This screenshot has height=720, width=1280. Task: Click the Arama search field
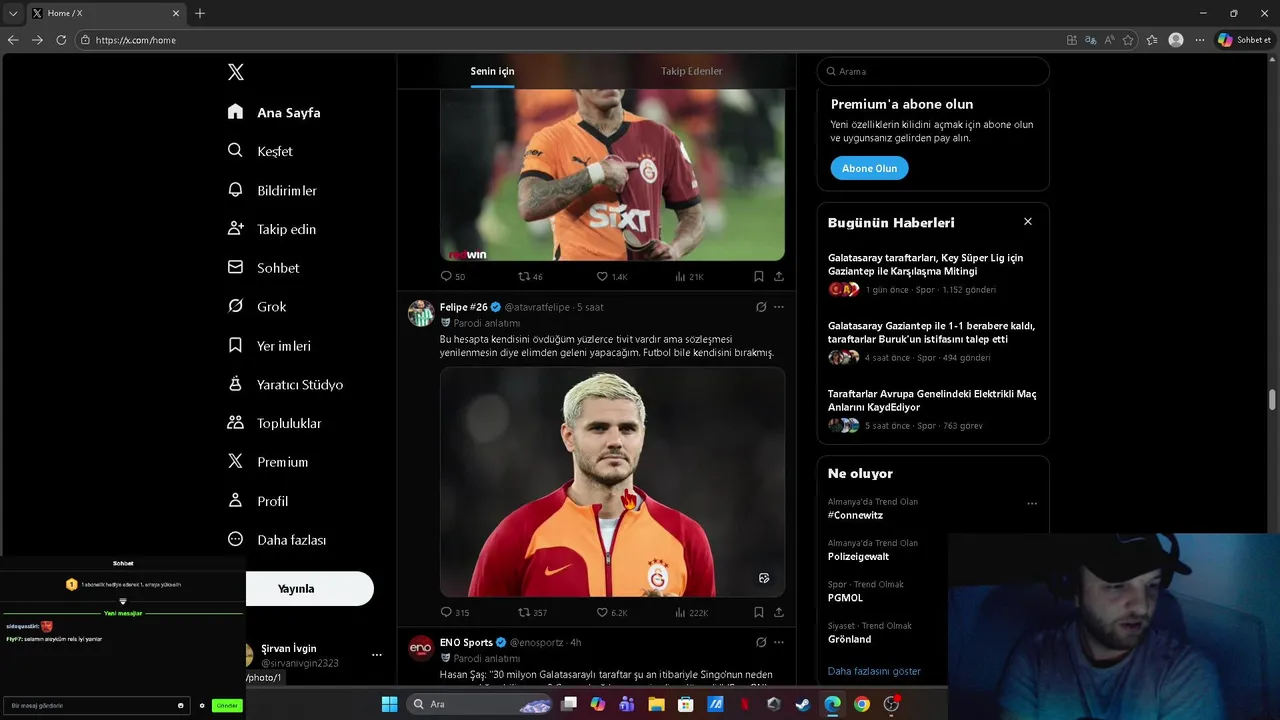tap(933, 71)
